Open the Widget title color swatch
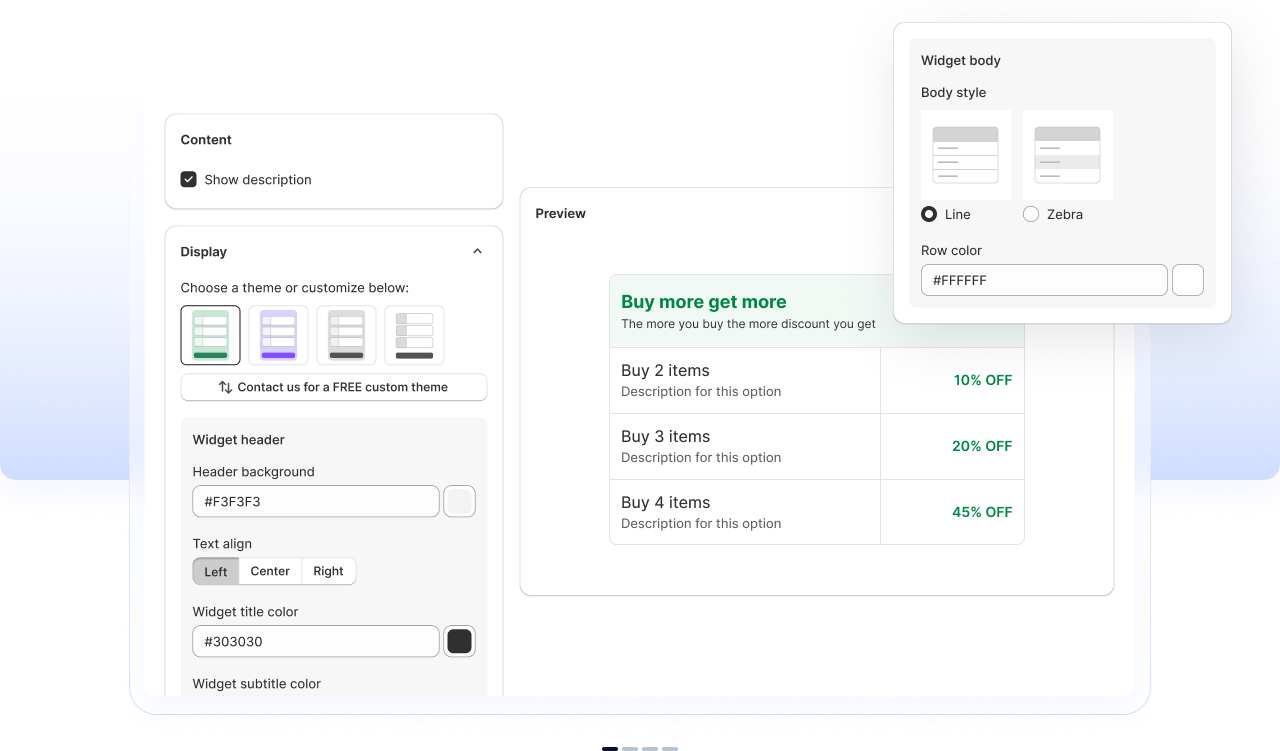Screen dimensions: 1280x751 click(x=459, y=642)
